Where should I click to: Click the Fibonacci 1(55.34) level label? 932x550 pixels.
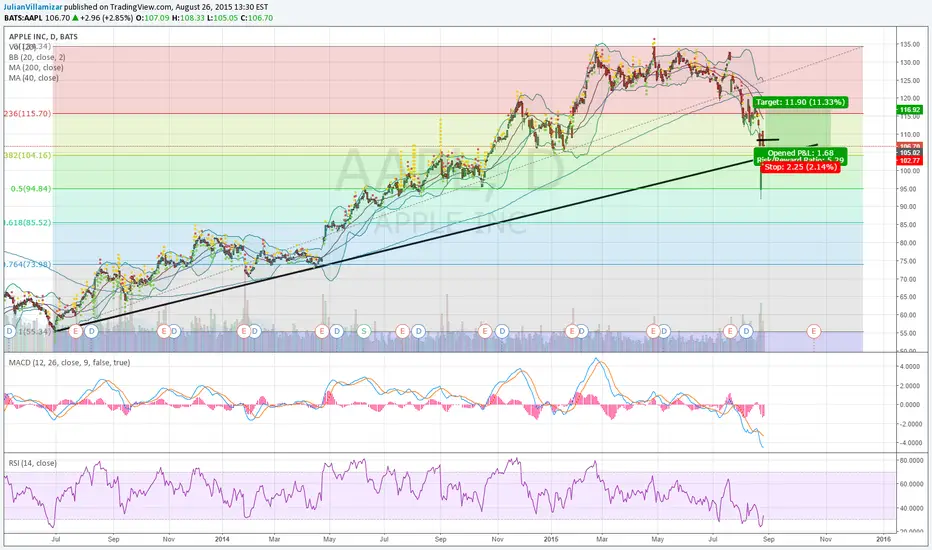click(x=33, y=331)
